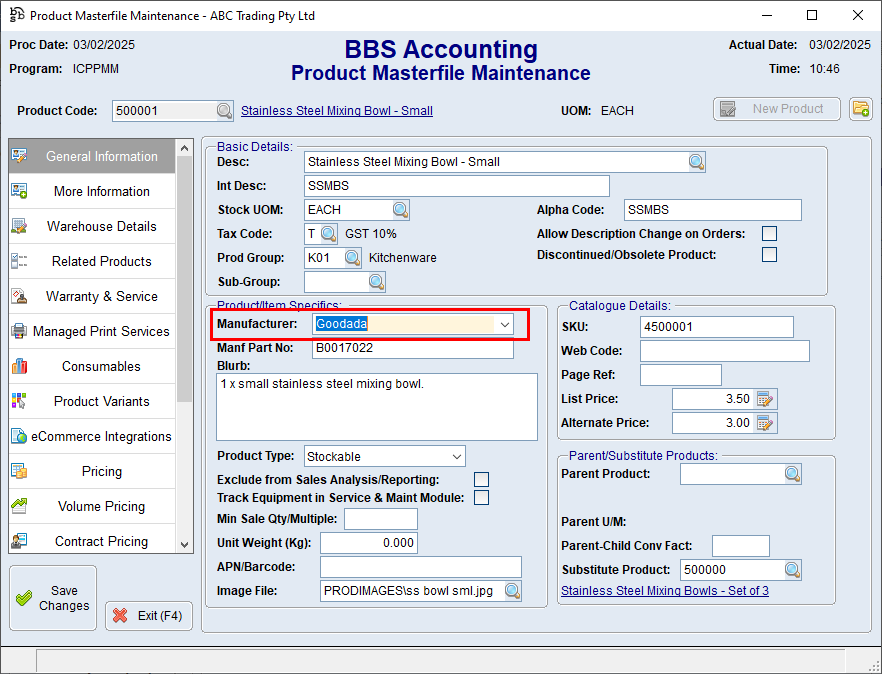Open the Volume Pricing section
The image size is (882, 674).
pyautogui.click(x=94, y=506)
